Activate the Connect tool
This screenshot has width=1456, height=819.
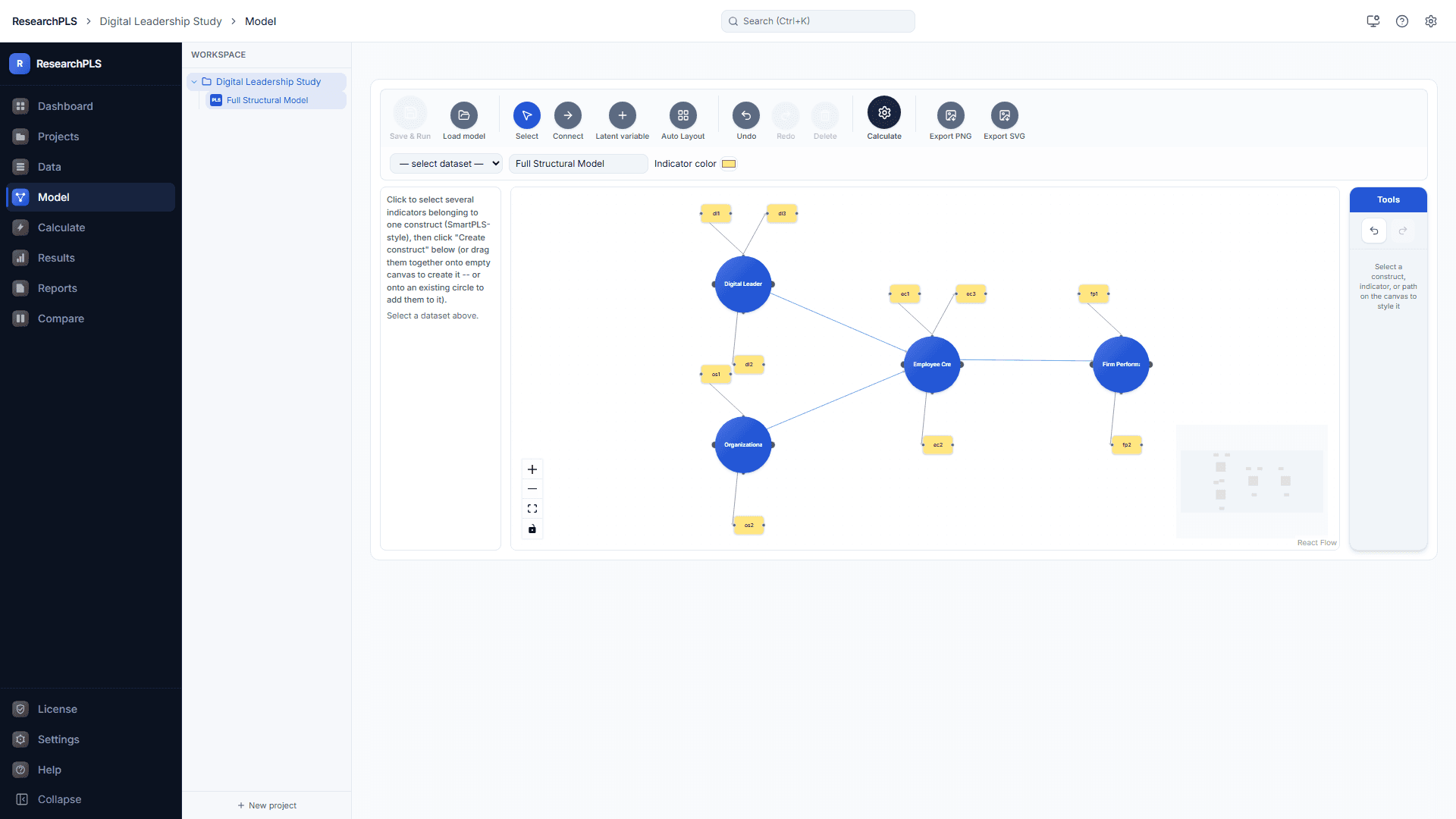tap(567, 115)
